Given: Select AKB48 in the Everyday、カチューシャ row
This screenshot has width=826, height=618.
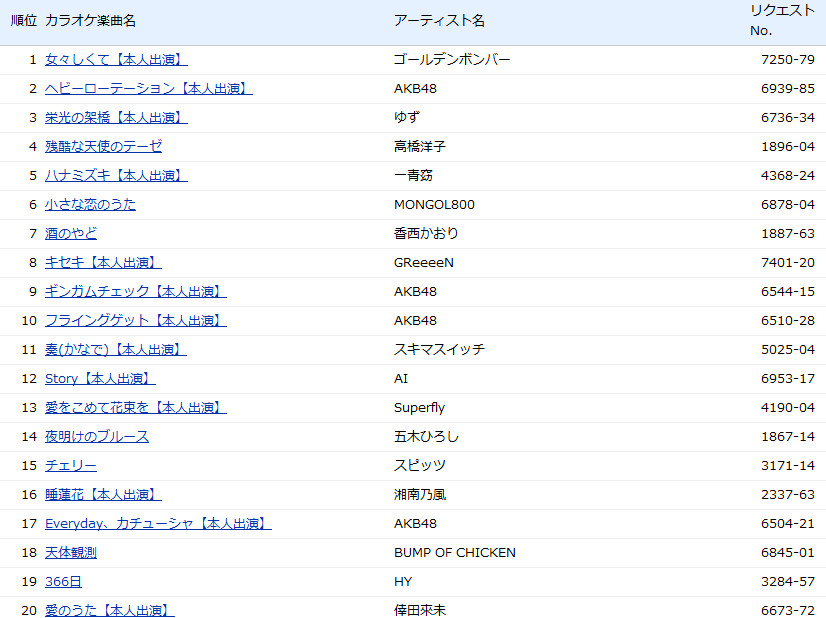Looking at the screenshot, I should click(415, 523).
